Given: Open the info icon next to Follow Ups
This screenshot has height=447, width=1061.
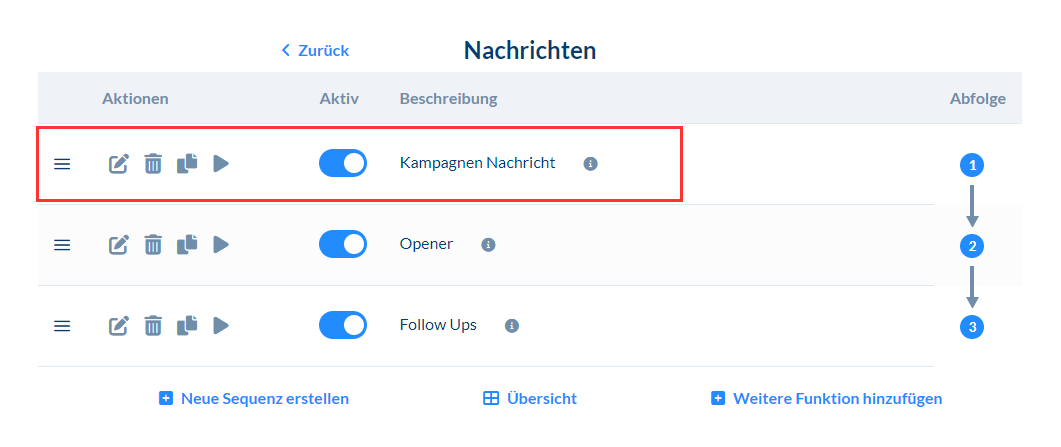Looking at the screenshot, I should point(512,325).
